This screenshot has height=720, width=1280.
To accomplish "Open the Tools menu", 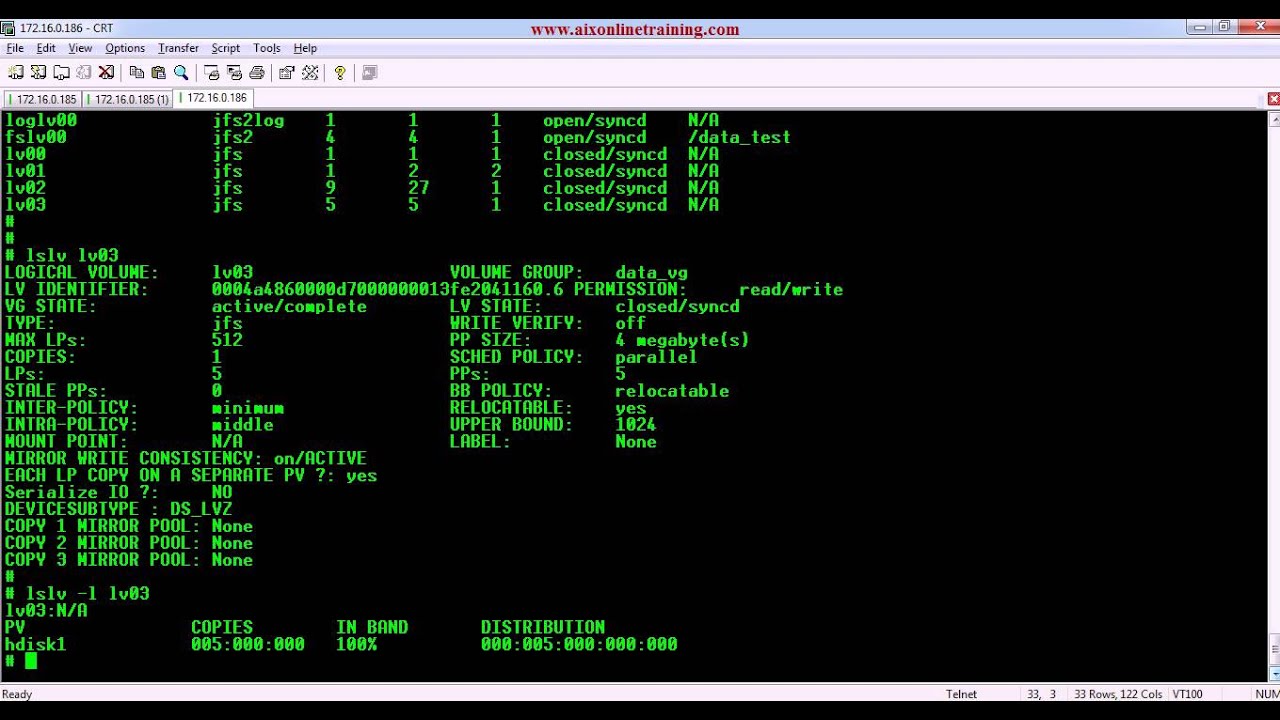I will [267, 48].
